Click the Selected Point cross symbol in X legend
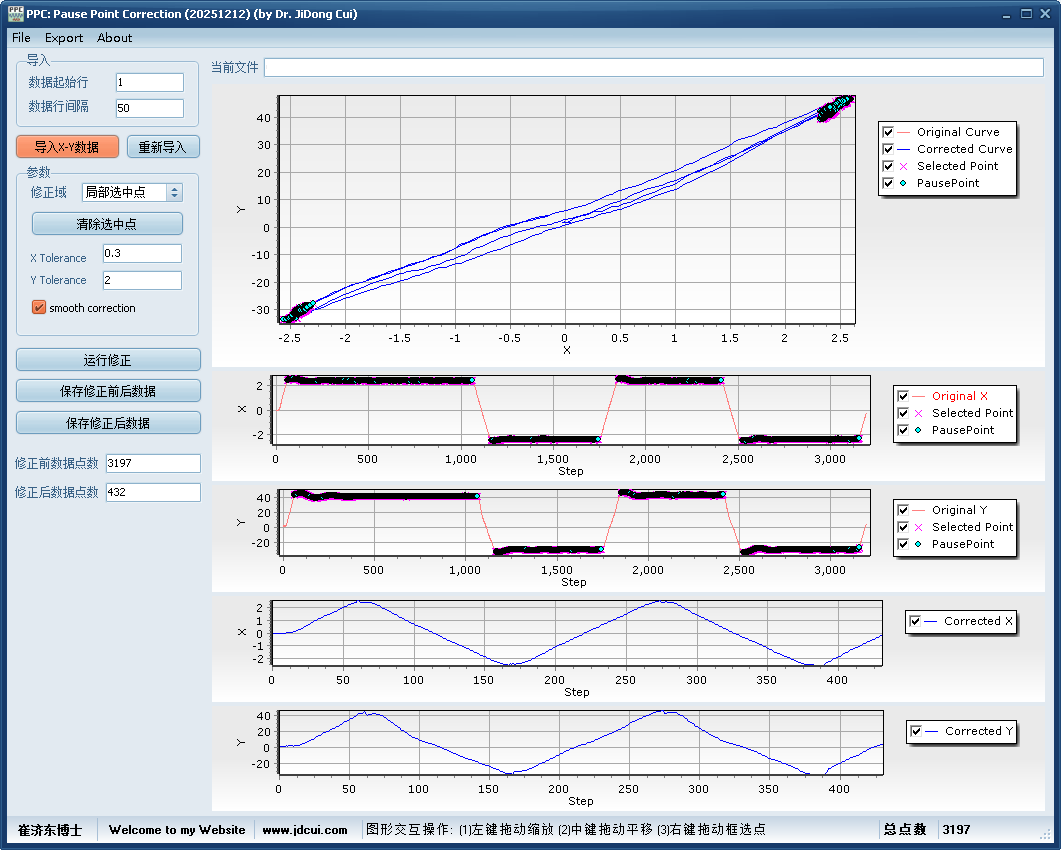This screenshot has width=1061, height=850. 919,413
